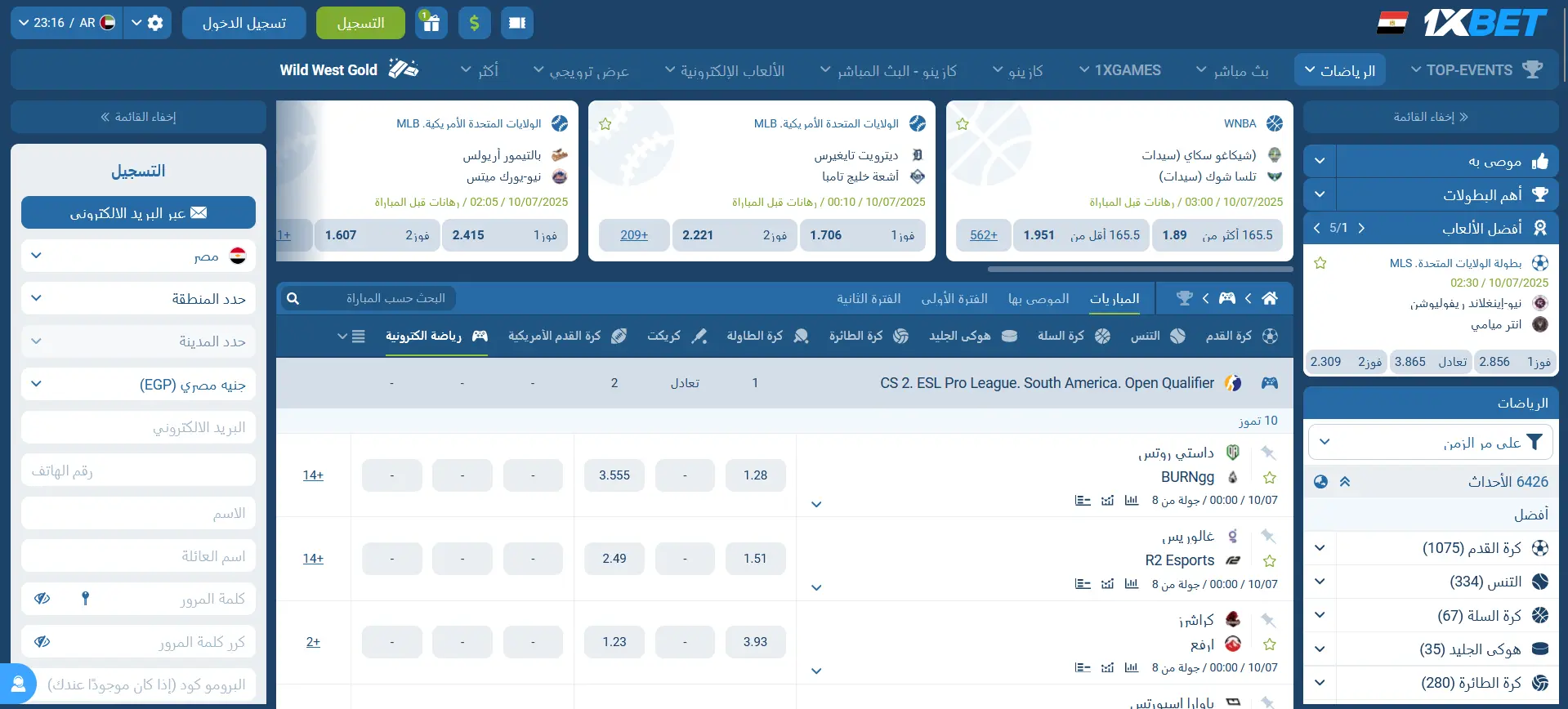Viewport: 1568px width, 709px height.
Task: Focus البريد الالكتروني input field
Action: click(x=138, y=427)
